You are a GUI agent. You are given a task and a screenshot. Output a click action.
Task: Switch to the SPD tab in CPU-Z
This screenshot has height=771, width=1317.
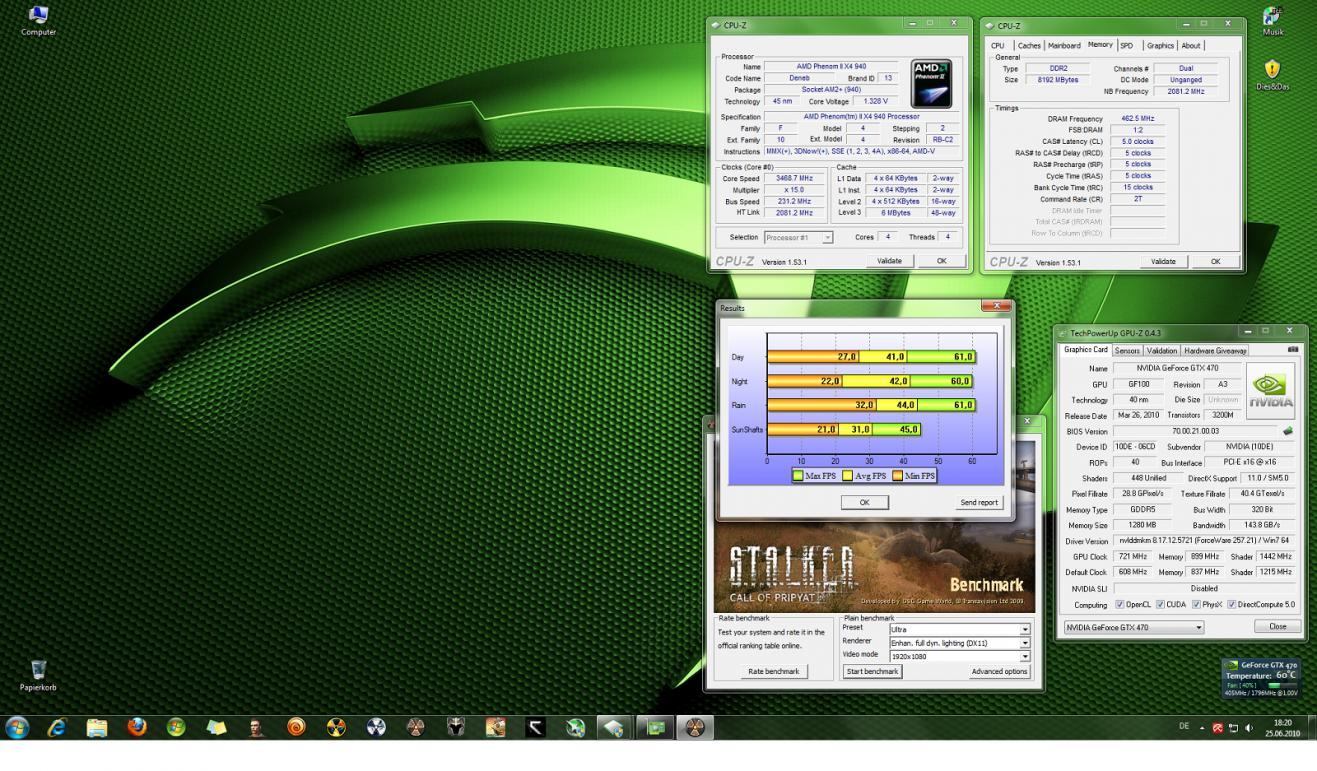1127,45
